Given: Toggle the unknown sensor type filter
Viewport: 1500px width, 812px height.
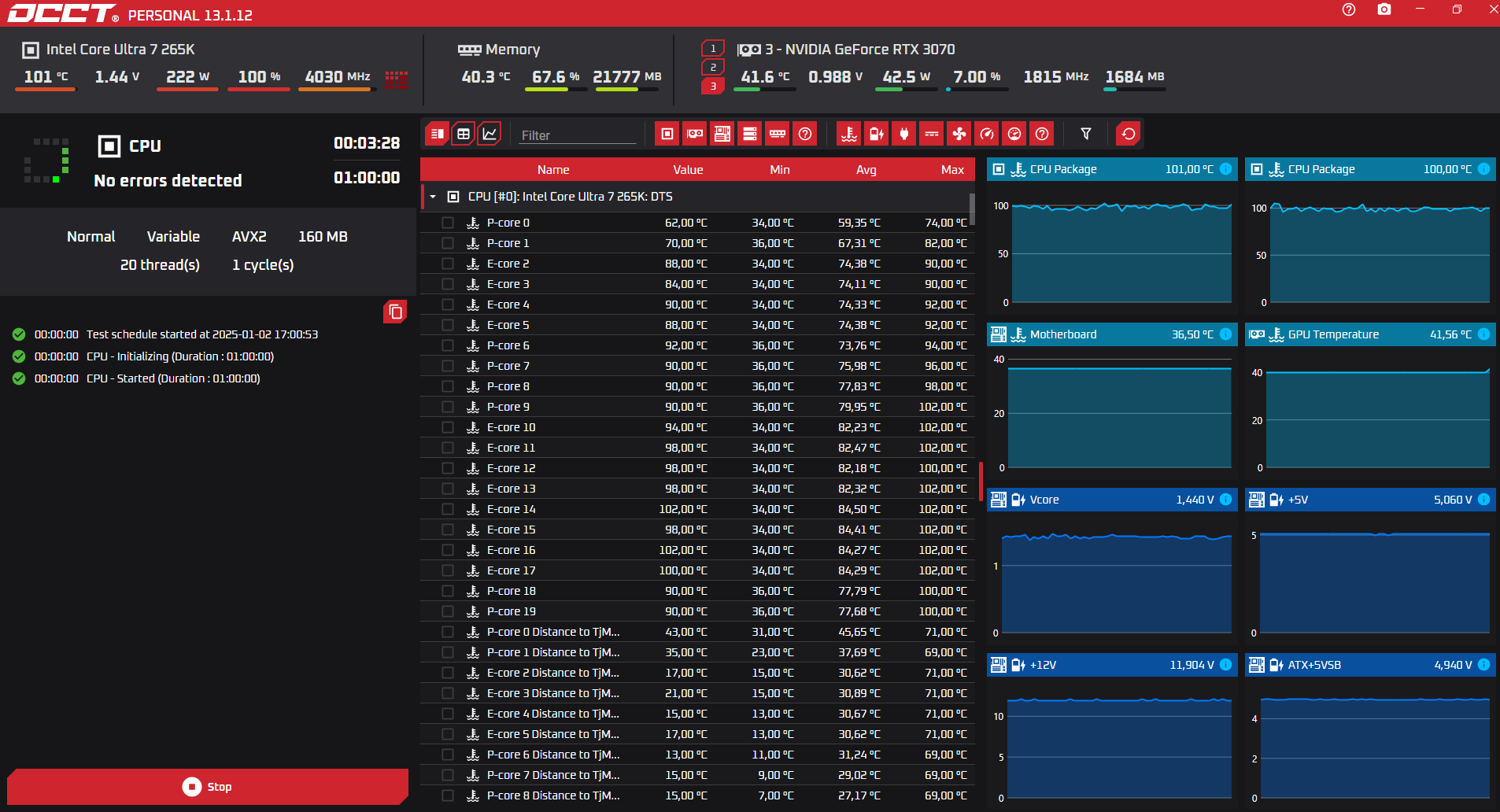Looking at the screenshot, I should (1042, 134).
